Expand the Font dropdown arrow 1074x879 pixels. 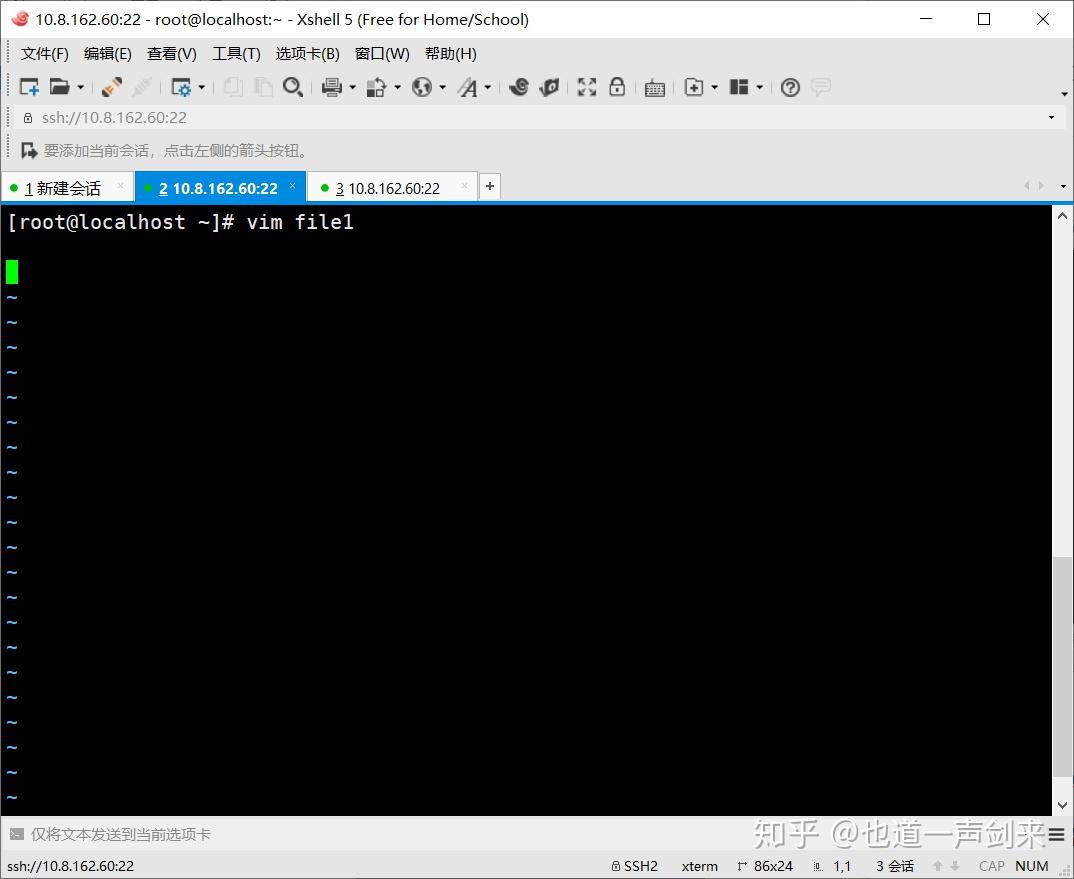tap(488, 87)
